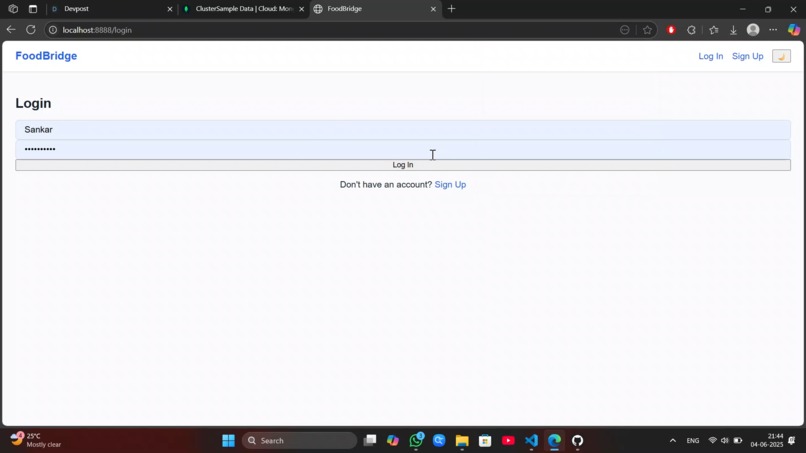Open YouTube from the taskbar
This screenshot has width=806, height=453.
click(x=508, y=441)
